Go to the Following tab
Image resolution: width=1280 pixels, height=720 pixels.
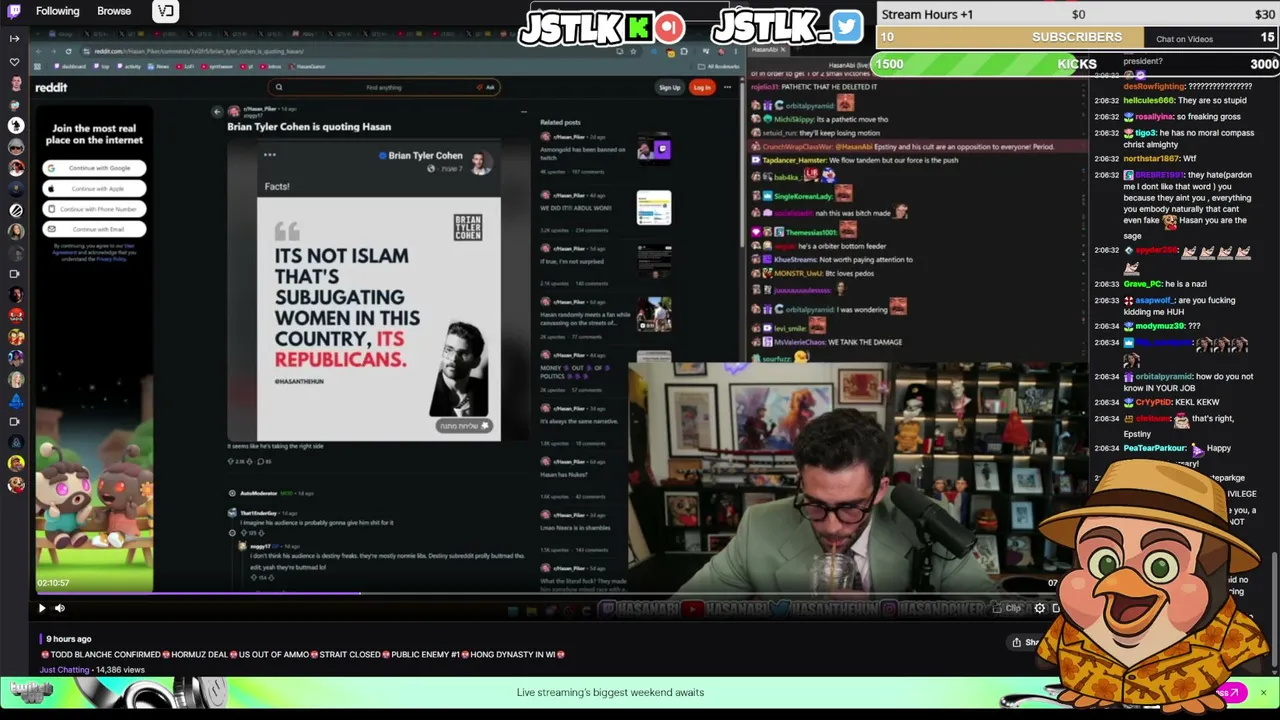pyautogui.click(x=58, y=11)
